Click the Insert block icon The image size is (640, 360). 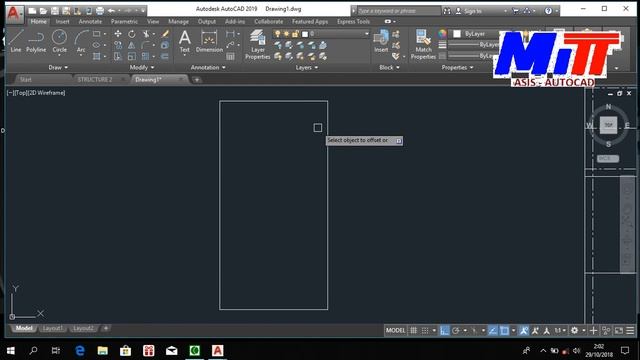[x=381, y=41]
